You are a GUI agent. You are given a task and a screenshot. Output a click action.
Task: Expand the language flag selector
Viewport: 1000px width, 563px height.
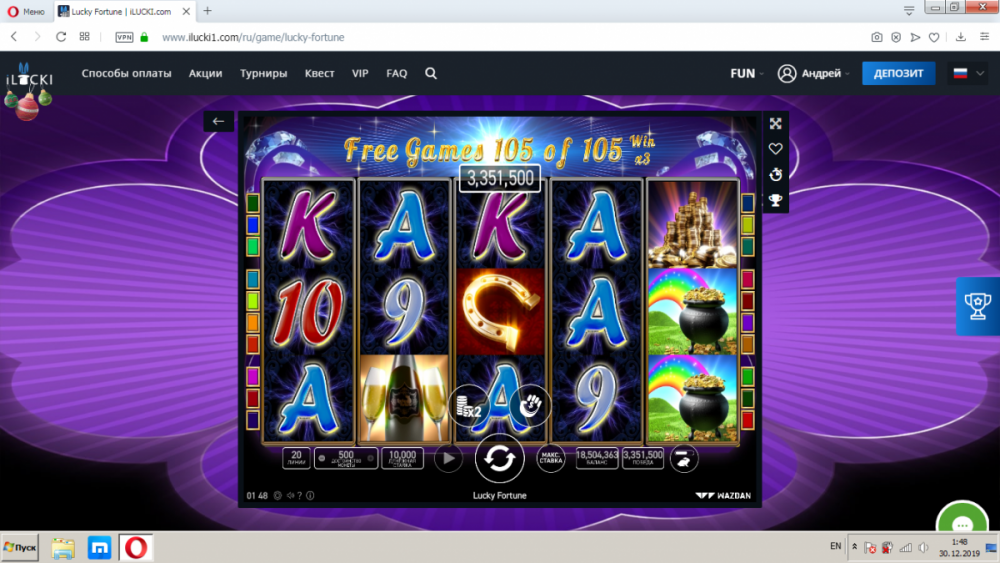pyautogui.click(x=968, y=73)
